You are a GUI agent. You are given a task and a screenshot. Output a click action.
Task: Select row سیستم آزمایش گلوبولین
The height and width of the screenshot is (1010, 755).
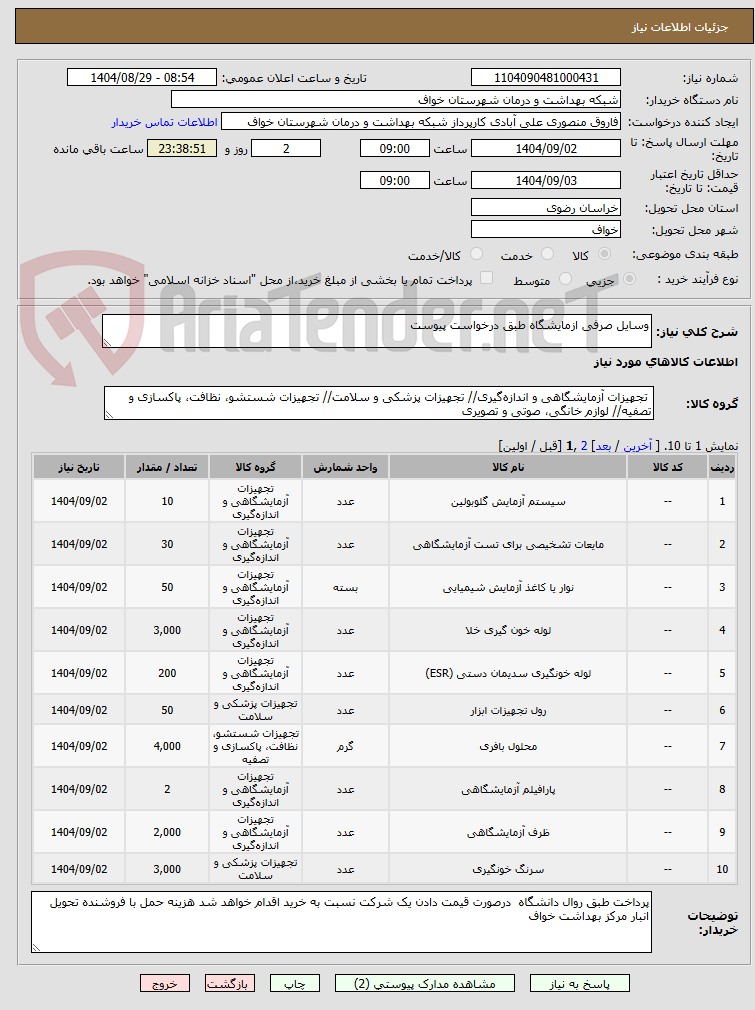click(384, 501)
